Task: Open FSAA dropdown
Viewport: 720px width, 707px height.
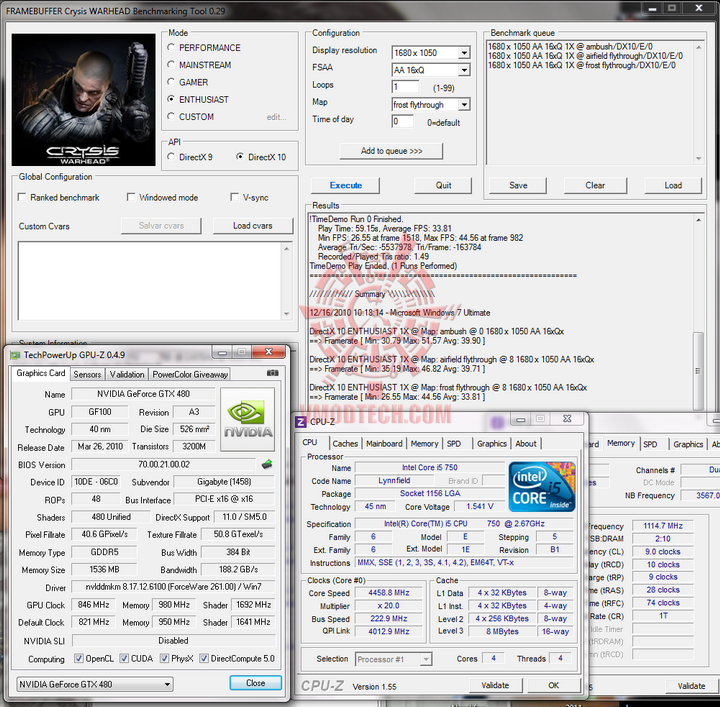Action: [464, 70]
